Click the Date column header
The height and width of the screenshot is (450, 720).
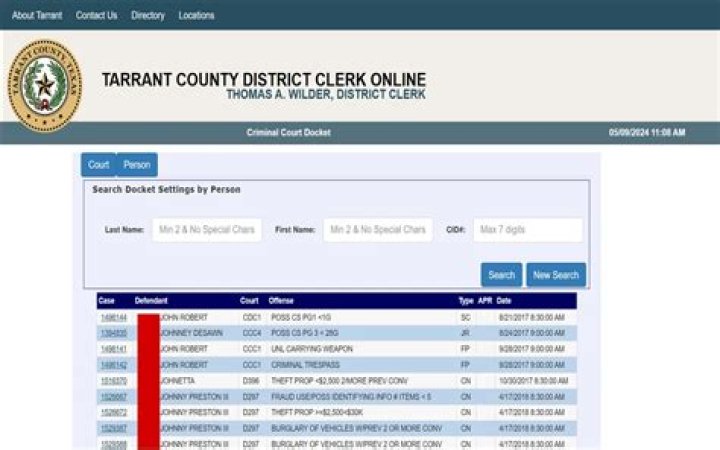tap(504, 301)
